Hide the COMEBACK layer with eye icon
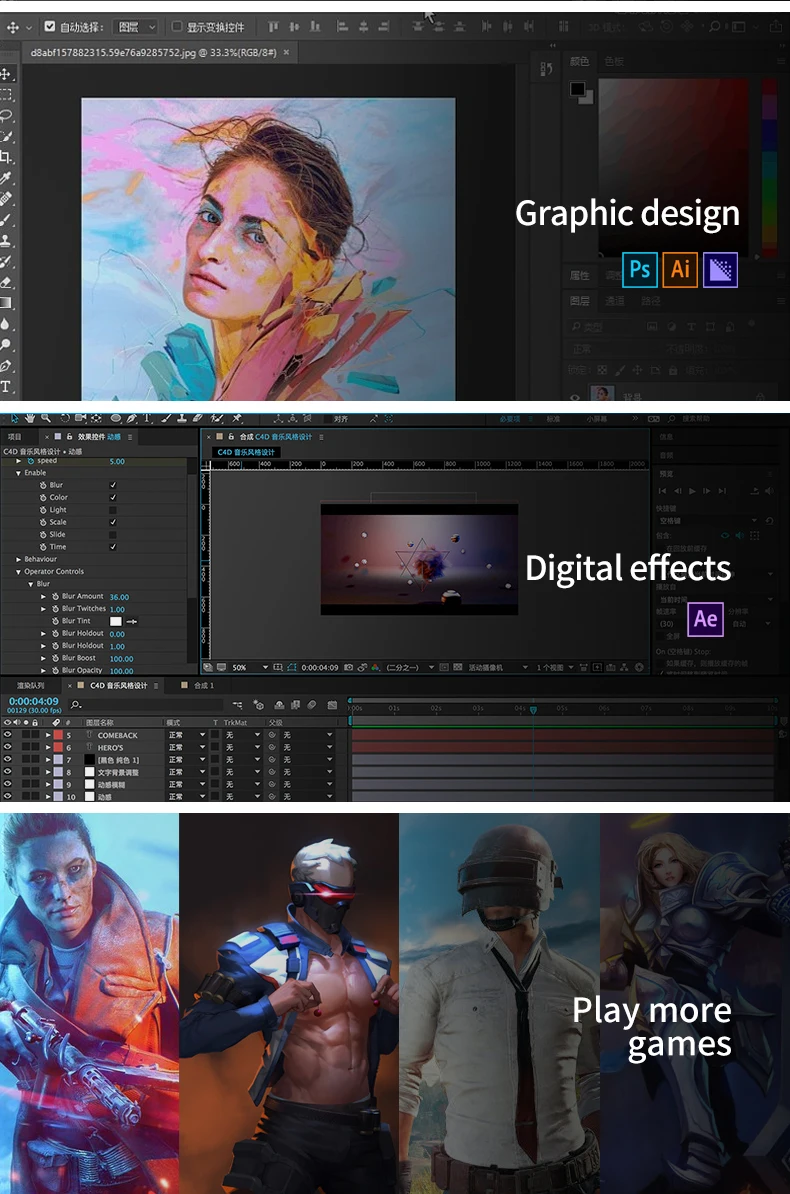790x1194 pixels. pos(7,735)
